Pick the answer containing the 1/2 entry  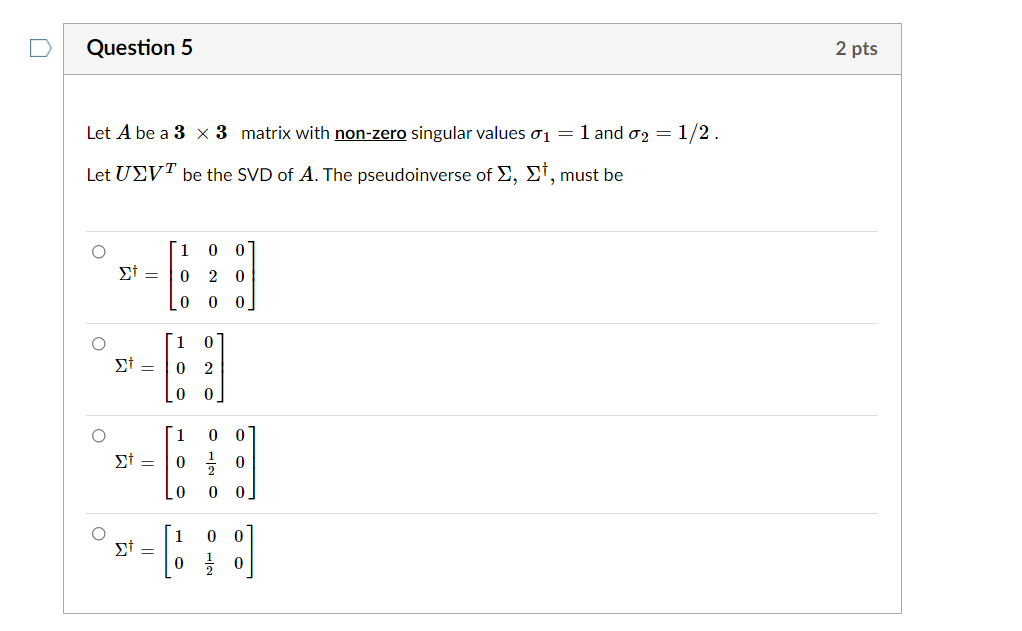click(x=98, y=434)
